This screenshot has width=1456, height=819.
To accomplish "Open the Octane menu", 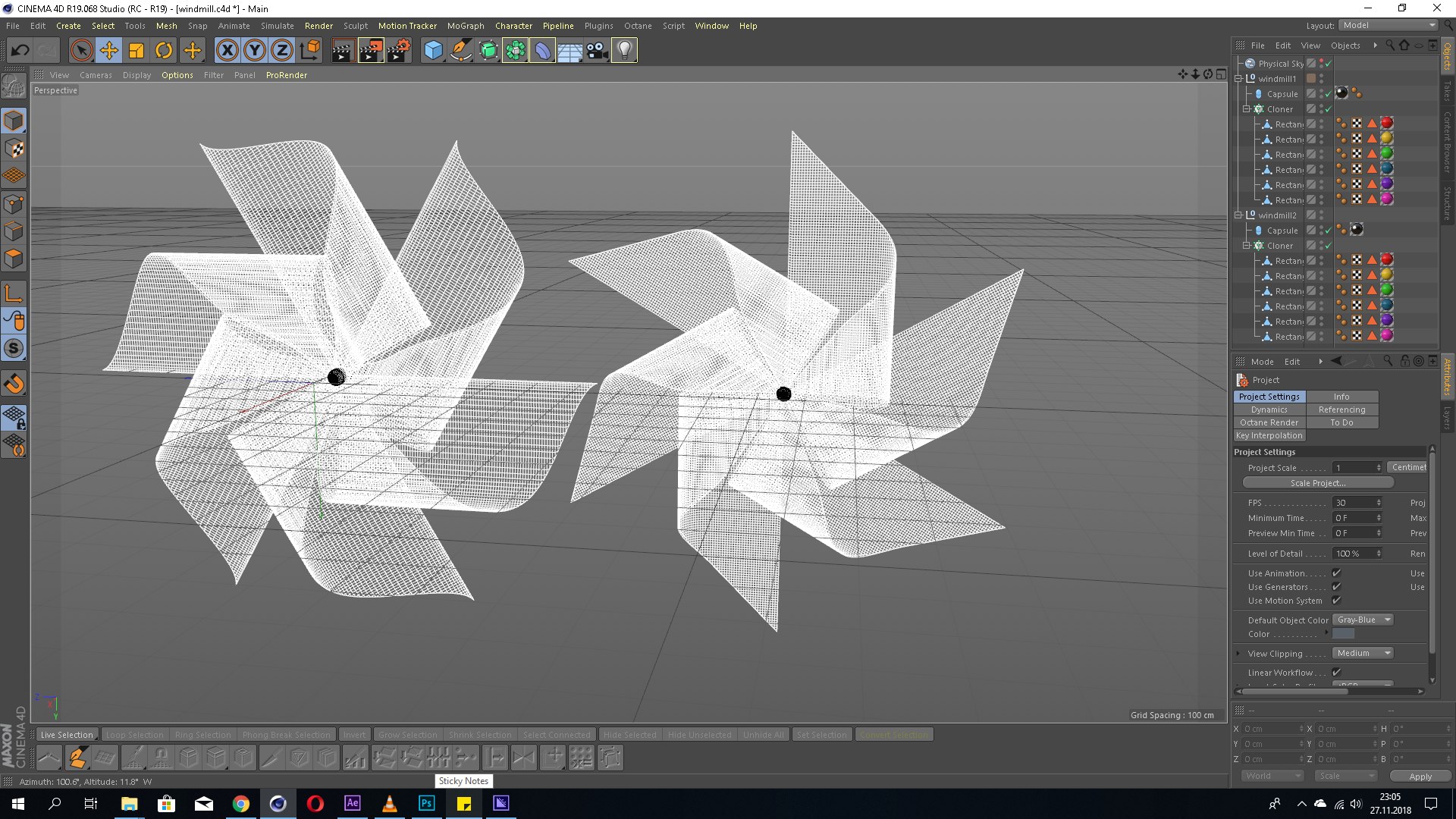I will (x=638, y=26).
